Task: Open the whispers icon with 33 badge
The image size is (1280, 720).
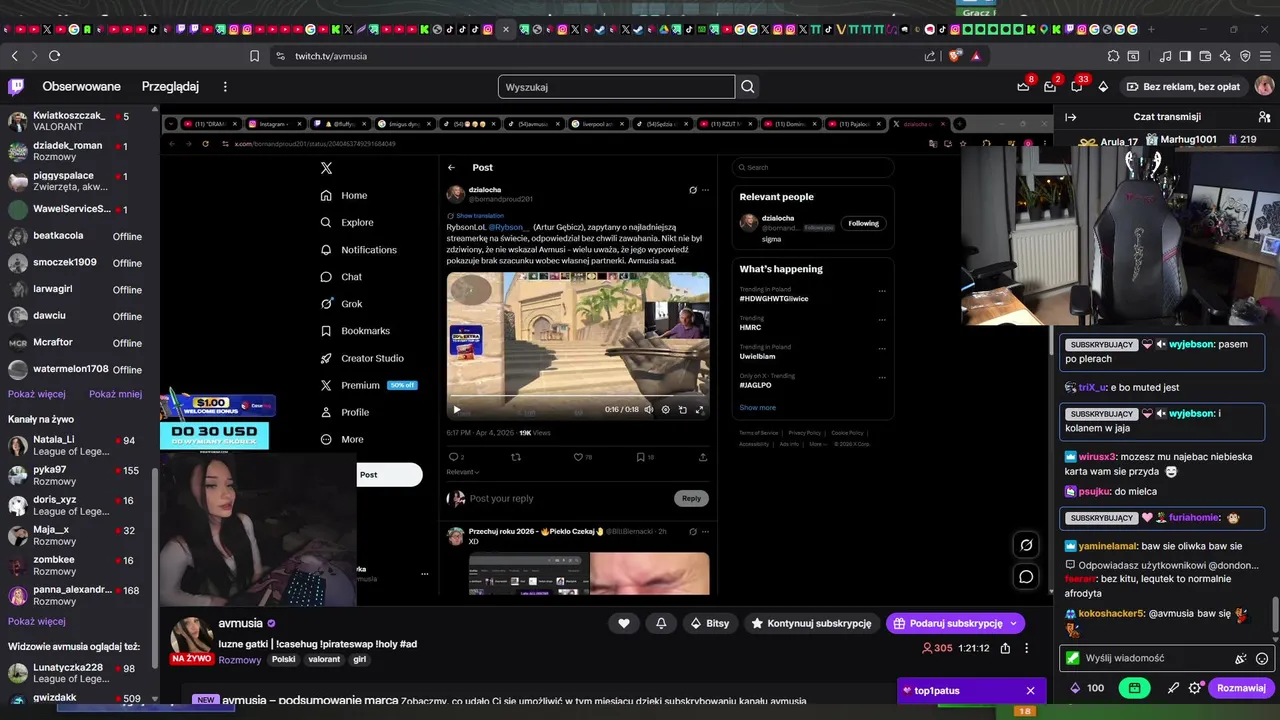Action: click(x=1076, y=87)
